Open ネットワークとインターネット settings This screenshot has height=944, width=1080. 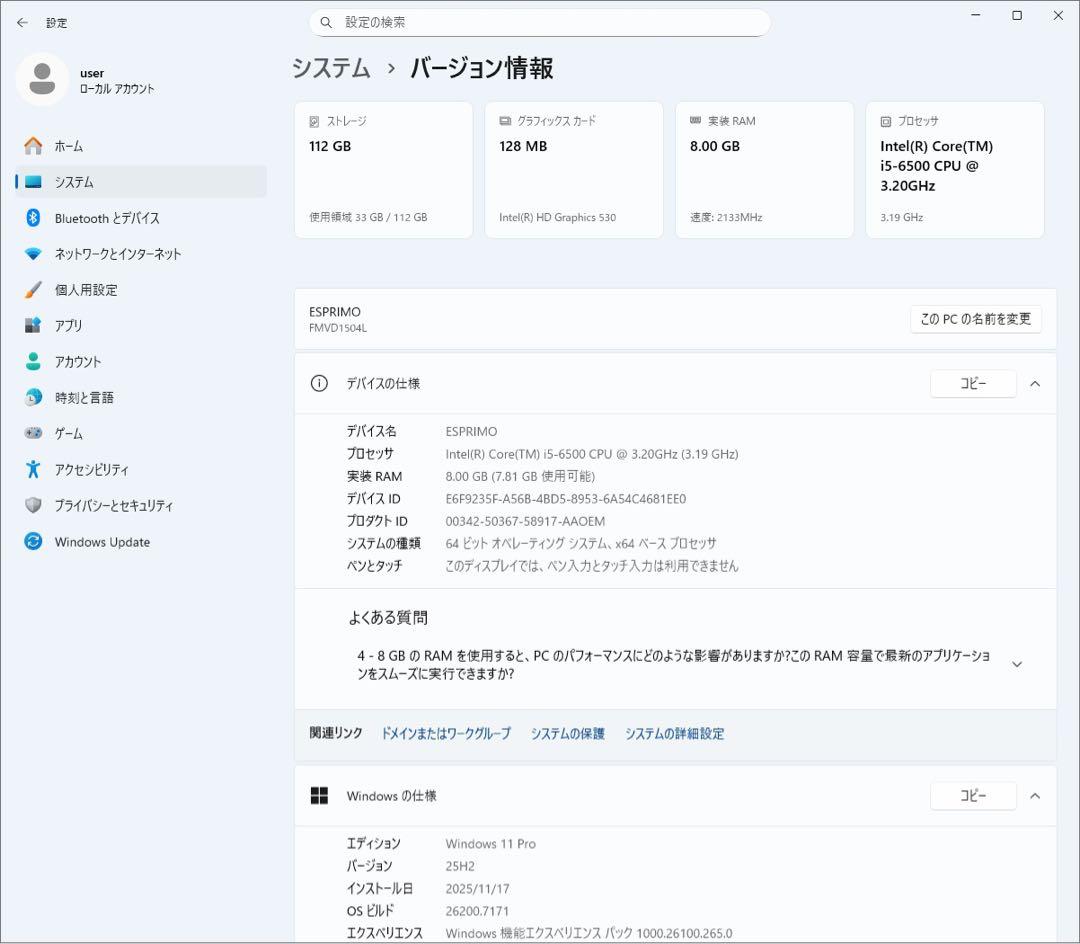(116, 254)
